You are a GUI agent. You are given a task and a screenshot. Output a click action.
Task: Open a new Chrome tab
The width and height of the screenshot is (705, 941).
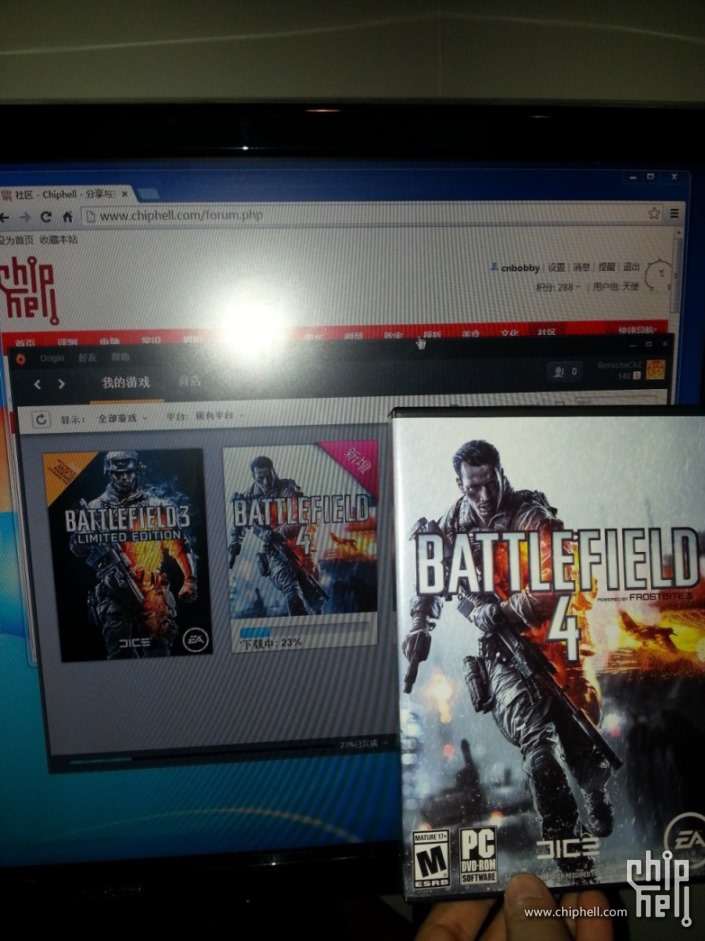pos(149,194)
